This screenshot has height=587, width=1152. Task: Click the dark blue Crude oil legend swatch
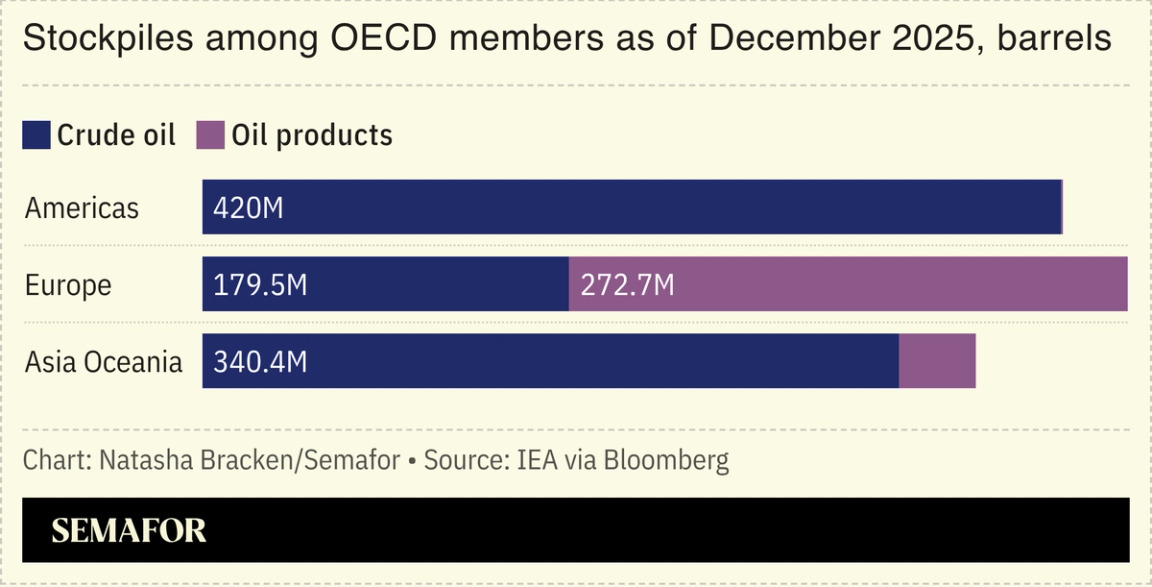[x=36, y=135]
